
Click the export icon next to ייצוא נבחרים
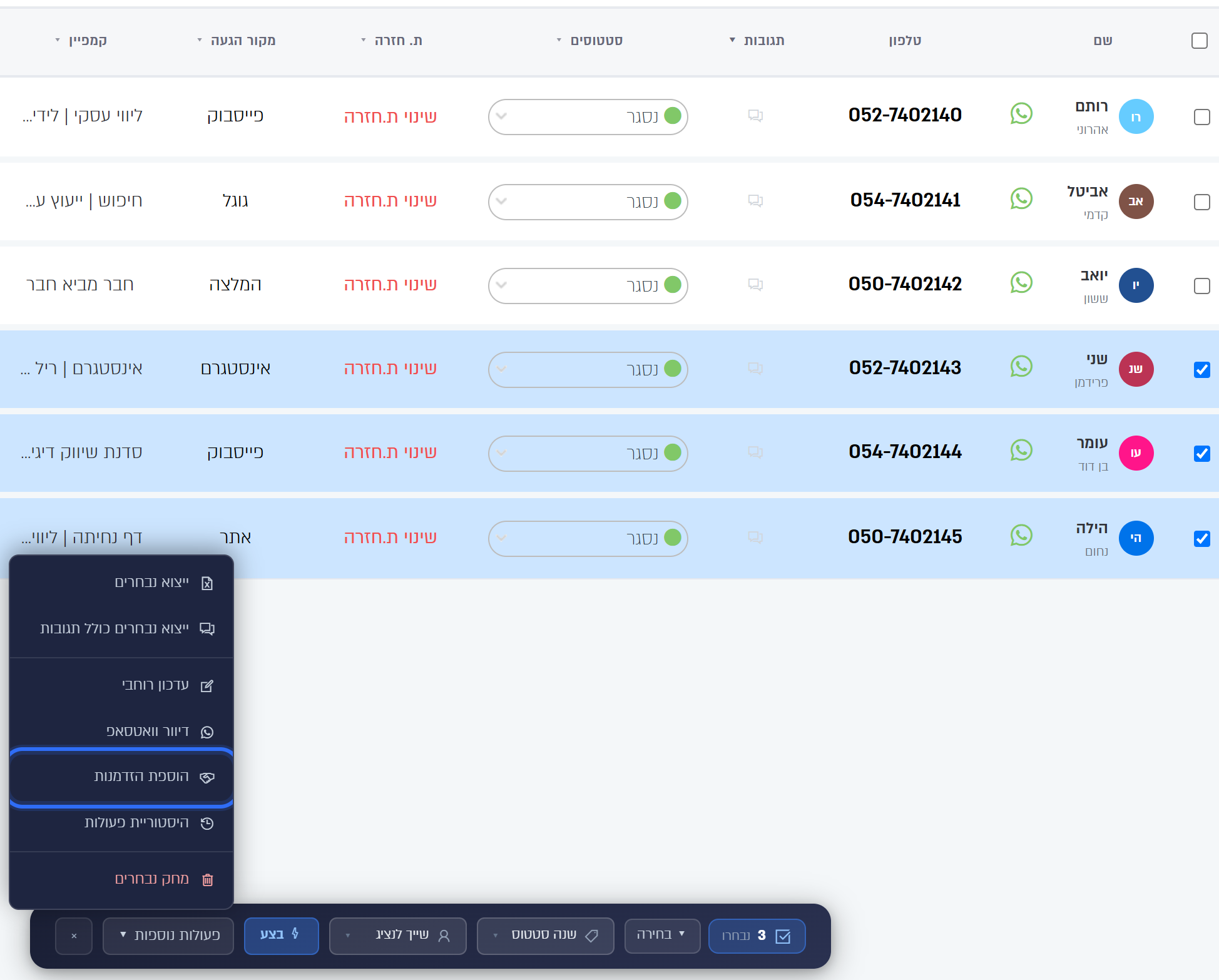tap(207, 583)
